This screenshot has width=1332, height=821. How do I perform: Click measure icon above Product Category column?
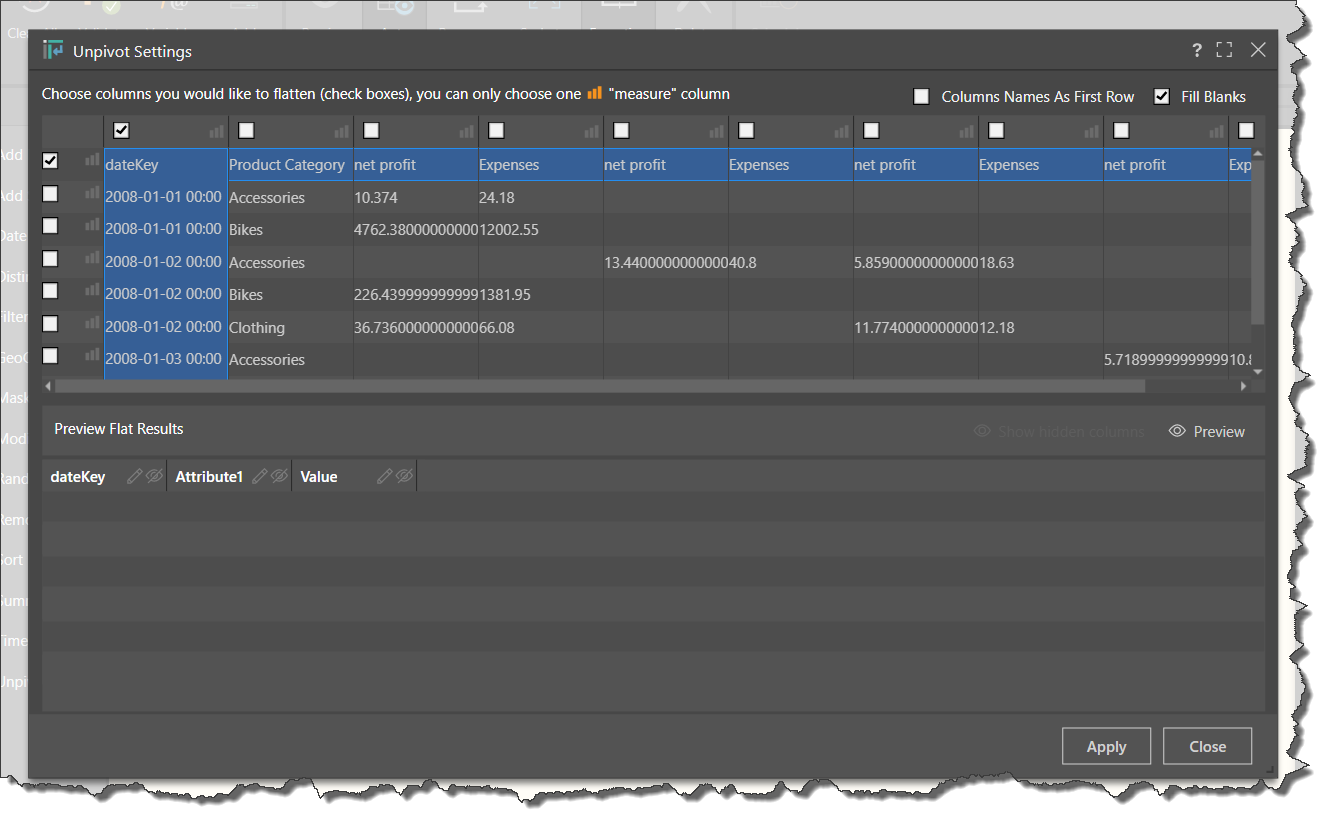pyautogui.click(x=341, y=131)
